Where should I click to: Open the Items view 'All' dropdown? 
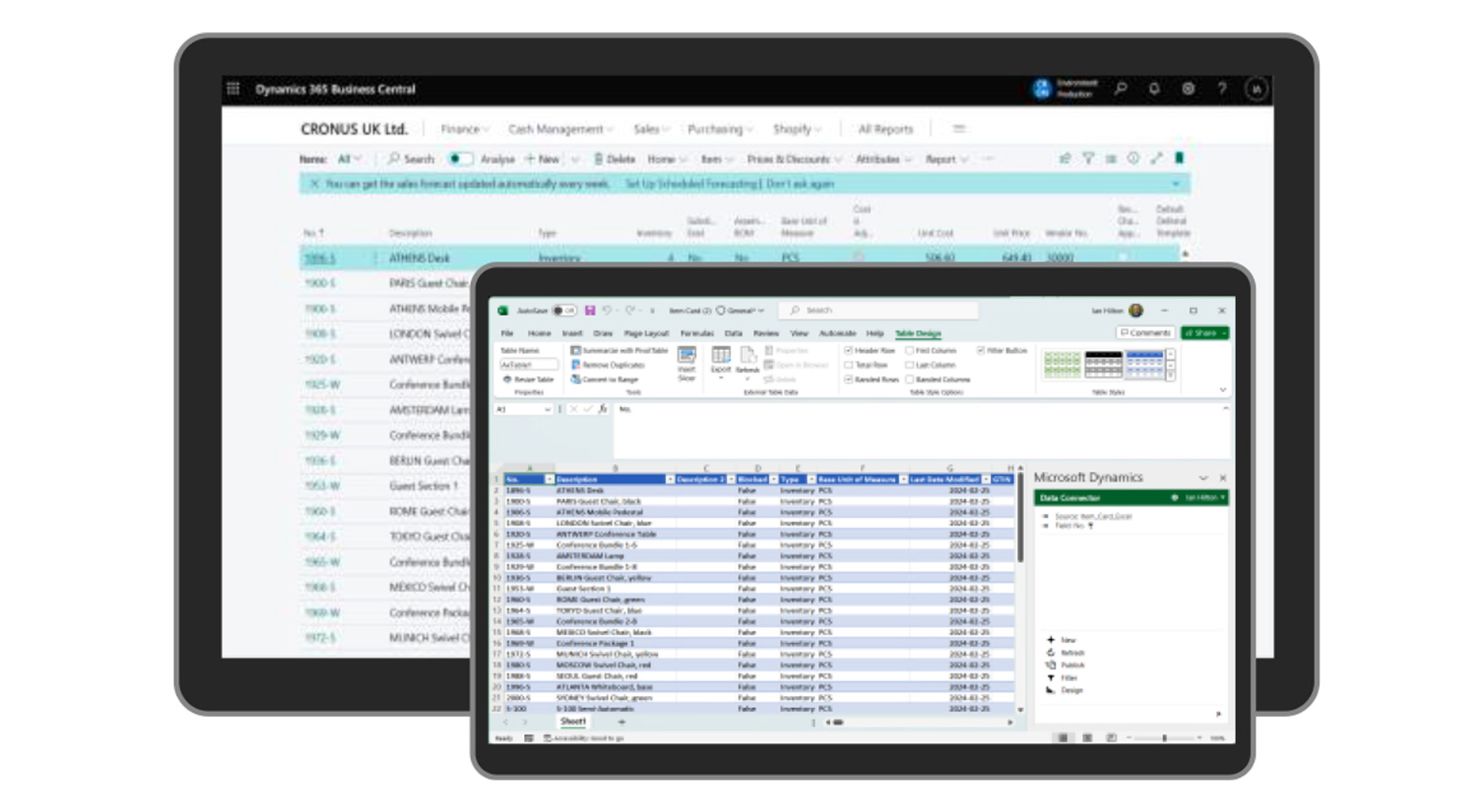[349, 159]
